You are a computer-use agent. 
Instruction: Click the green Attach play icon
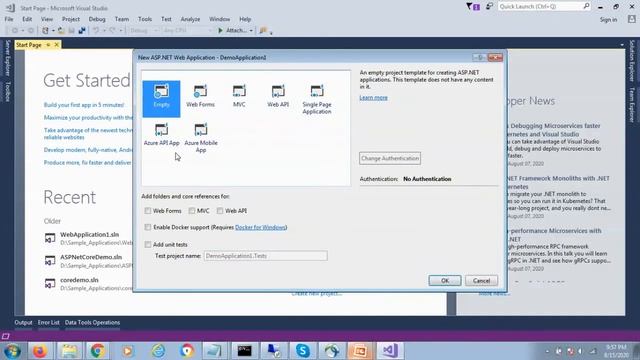pos(220,31)
